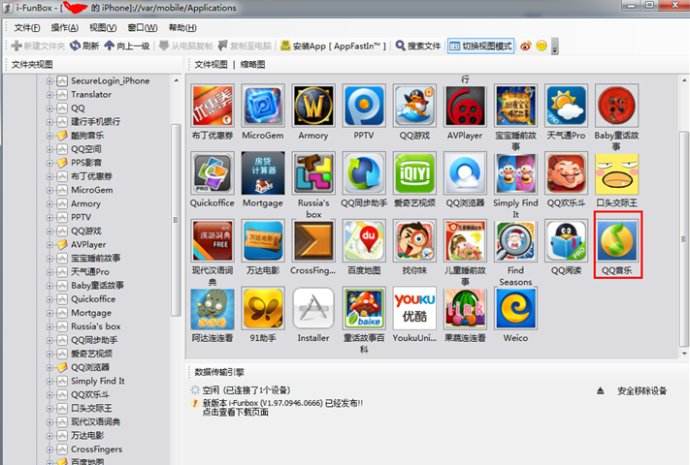Toggle the switch view mode button
The height and width of the screenshot is (465, 690).
click(481, 46)
